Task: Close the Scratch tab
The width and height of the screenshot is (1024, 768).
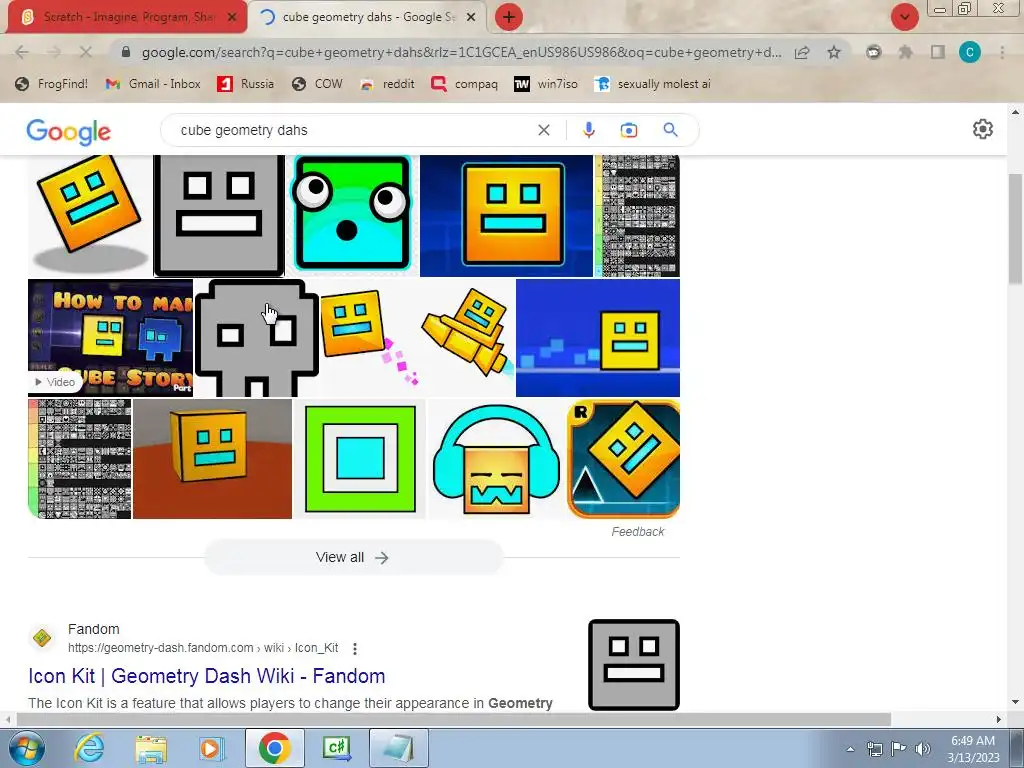Action: click(232, 17)
